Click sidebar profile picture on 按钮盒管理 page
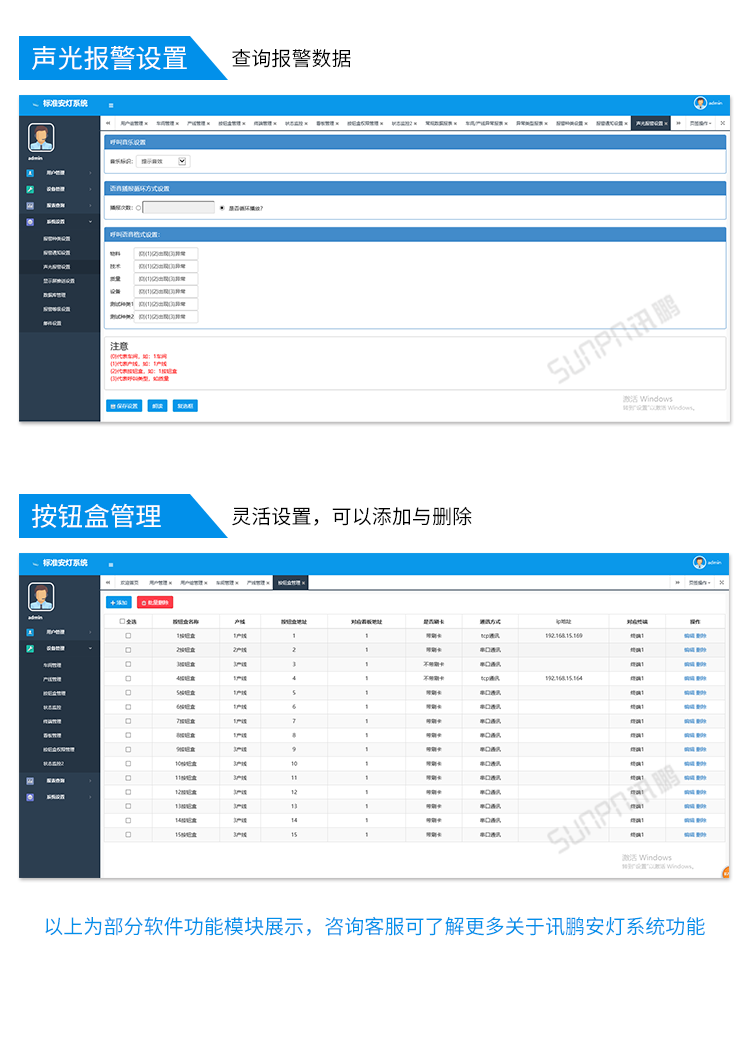The height and width of the screenshot is (1049, 750). pos(41,596)
